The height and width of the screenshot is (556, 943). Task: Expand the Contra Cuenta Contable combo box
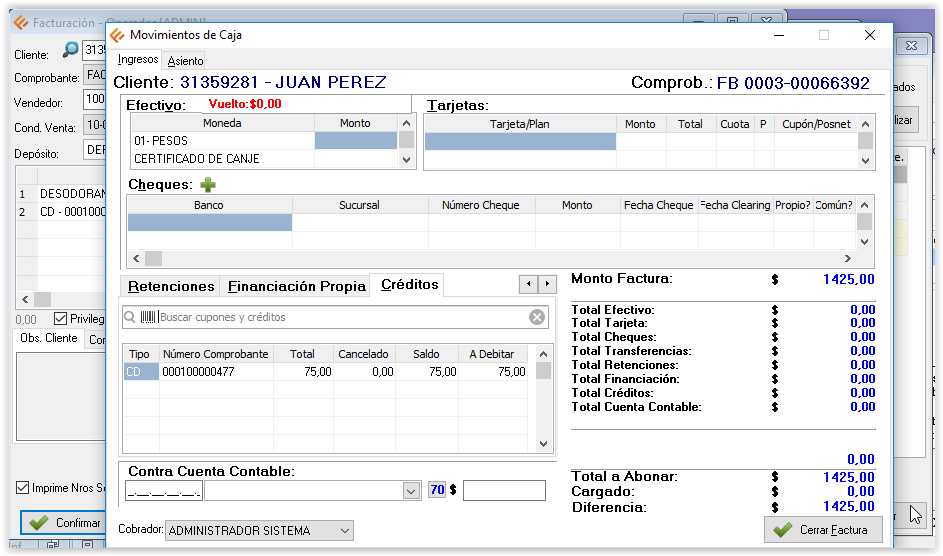pos(410,491)
